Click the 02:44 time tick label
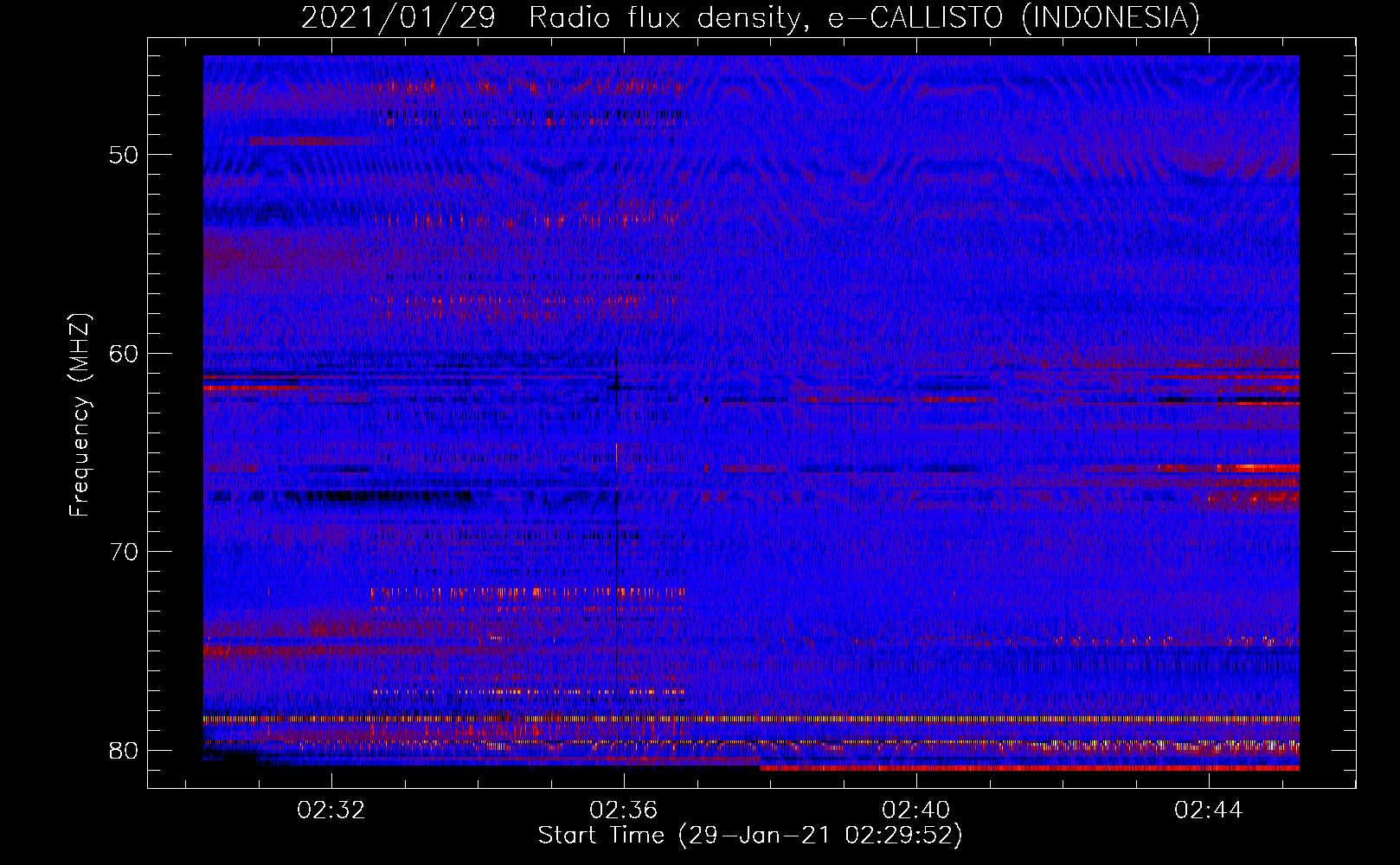The height and width of the screenshot is (865, 1400). click(1208, 811)
